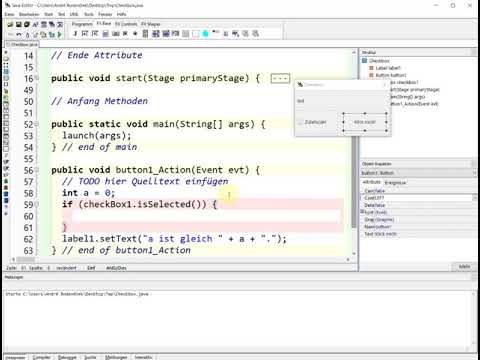Viewport: 480px width, 360px height.
Task: Open the Bearbeiten menu
Action: [29, 14]
